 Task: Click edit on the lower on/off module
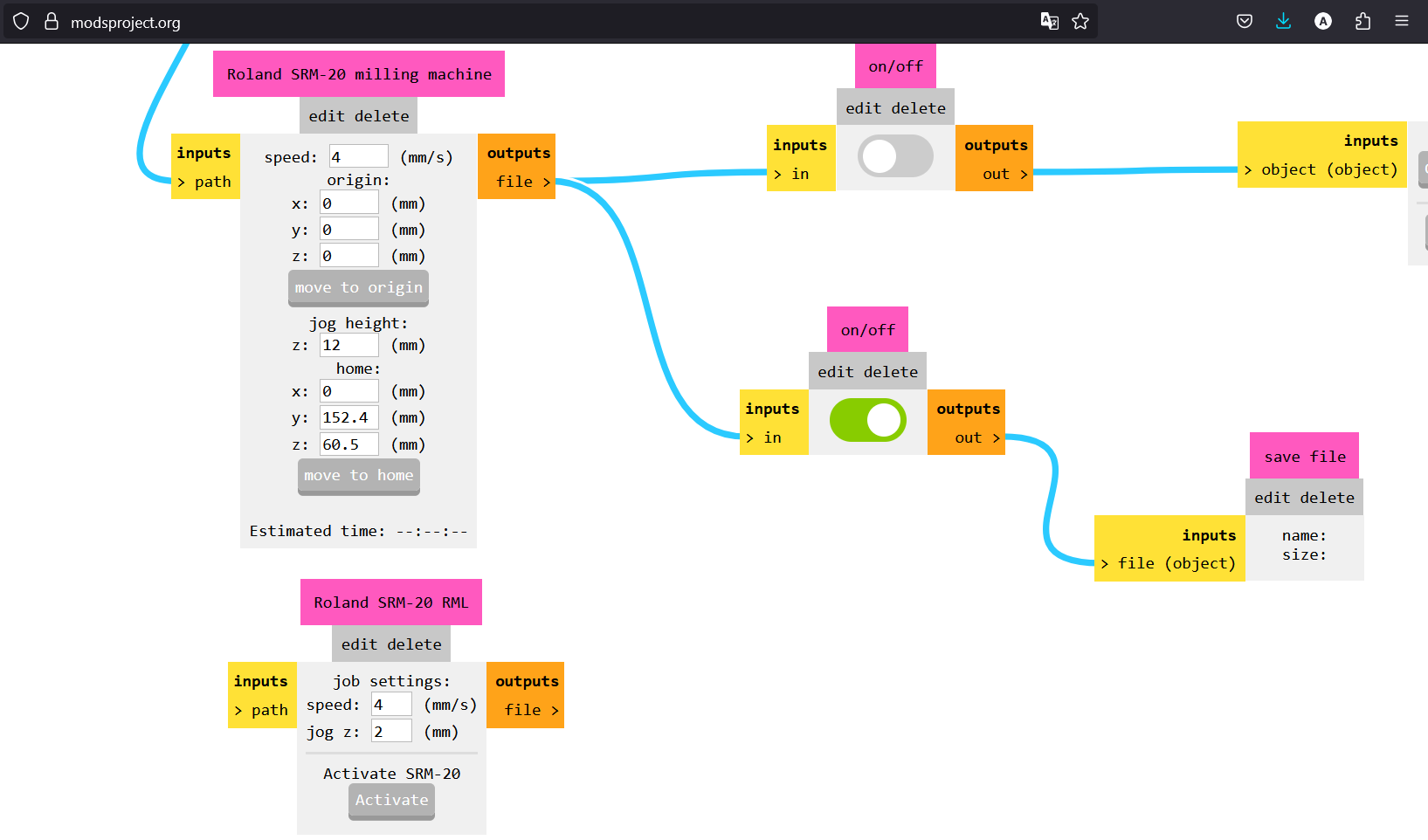[x=836, y=372]
